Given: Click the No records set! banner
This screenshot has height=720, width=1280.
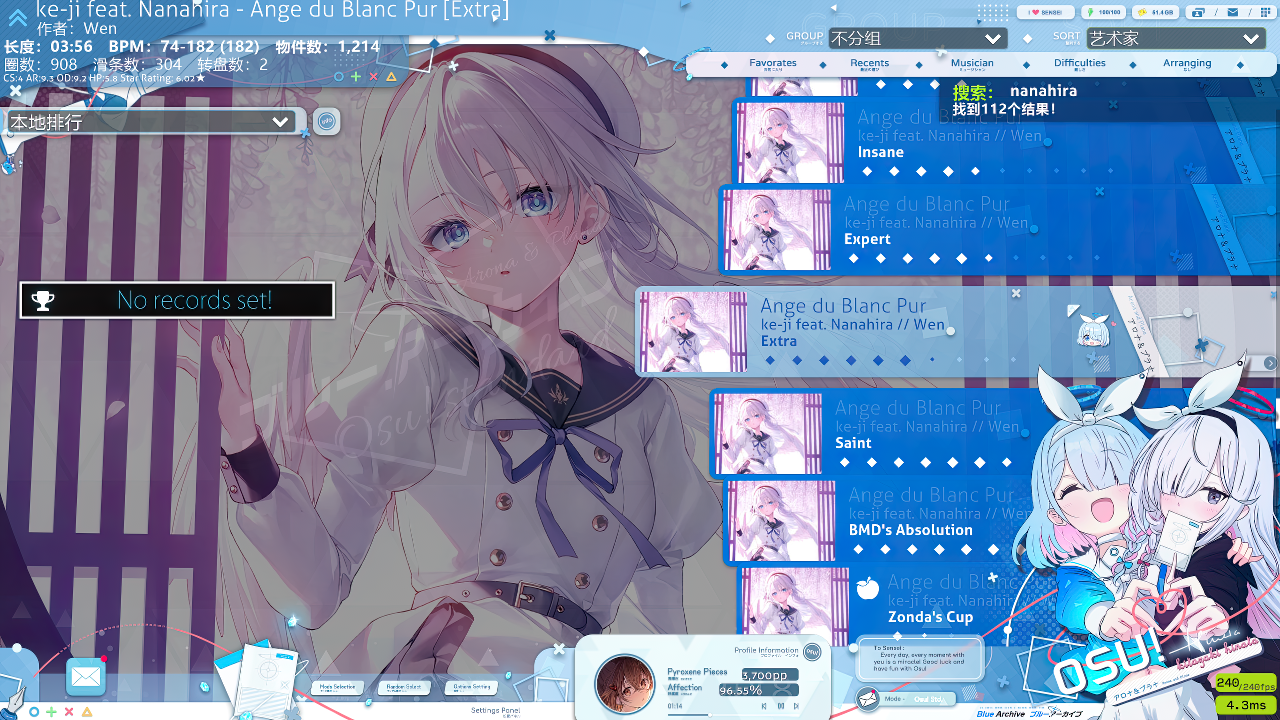Looking at the screenshot, I should 177,300.
